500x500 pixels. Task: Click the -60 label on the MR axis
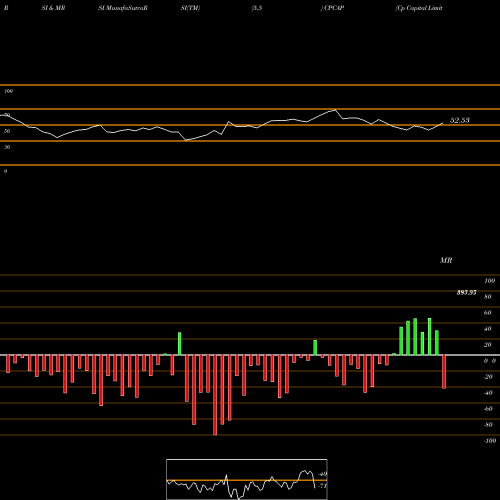pyautogui.click(x=488, y=409)
